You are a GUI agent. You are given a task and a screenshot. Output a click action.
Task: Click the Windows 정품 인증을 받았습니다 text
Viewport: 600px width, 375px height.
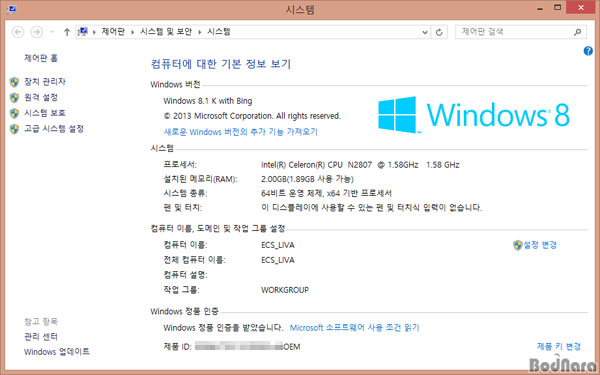(x=223, y=328)
